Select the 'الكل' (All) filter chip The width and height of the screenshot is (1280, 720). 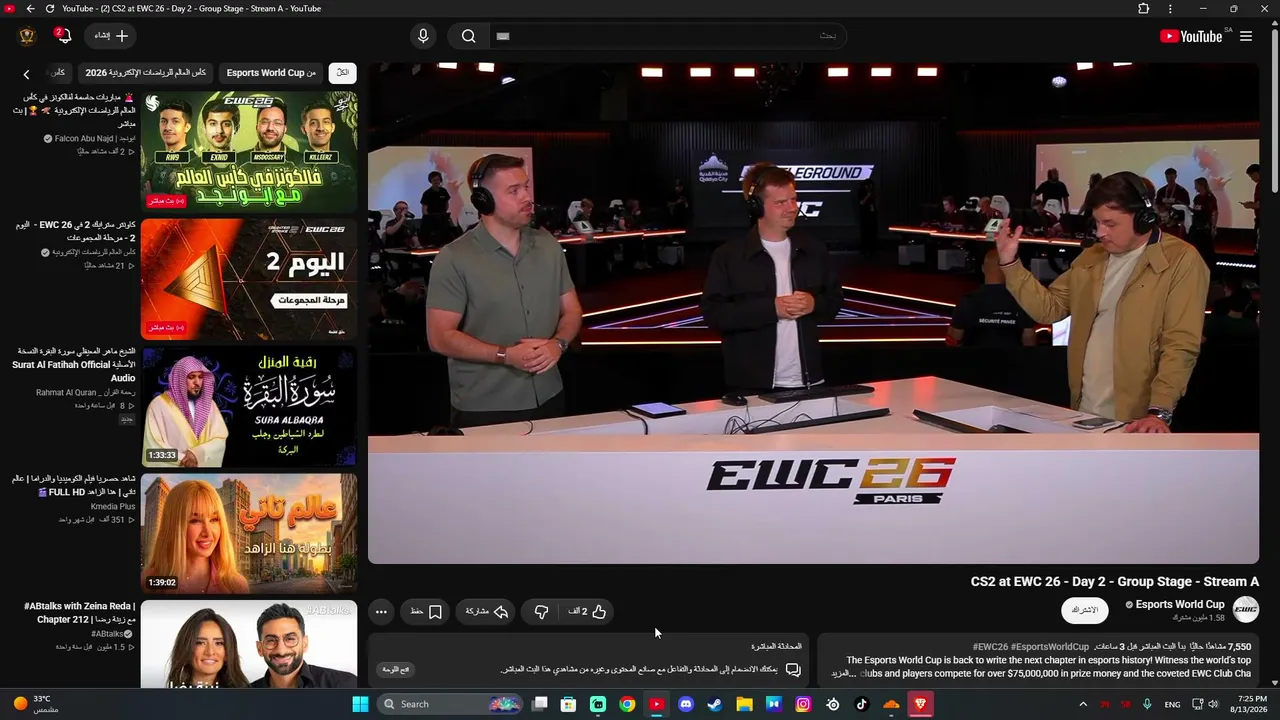(x=343, y=73)
